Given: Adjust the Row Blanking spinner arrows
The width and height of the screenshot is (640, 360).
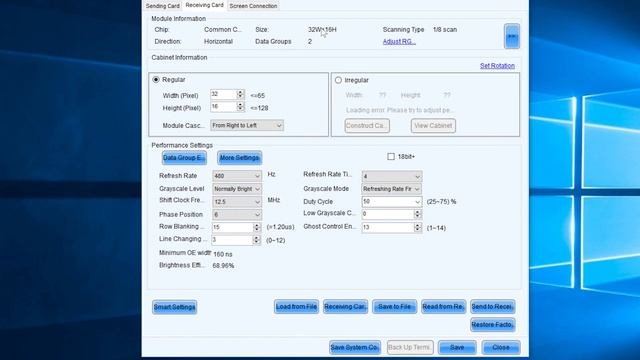Looking at the screenshot, I should coord(257,227).
